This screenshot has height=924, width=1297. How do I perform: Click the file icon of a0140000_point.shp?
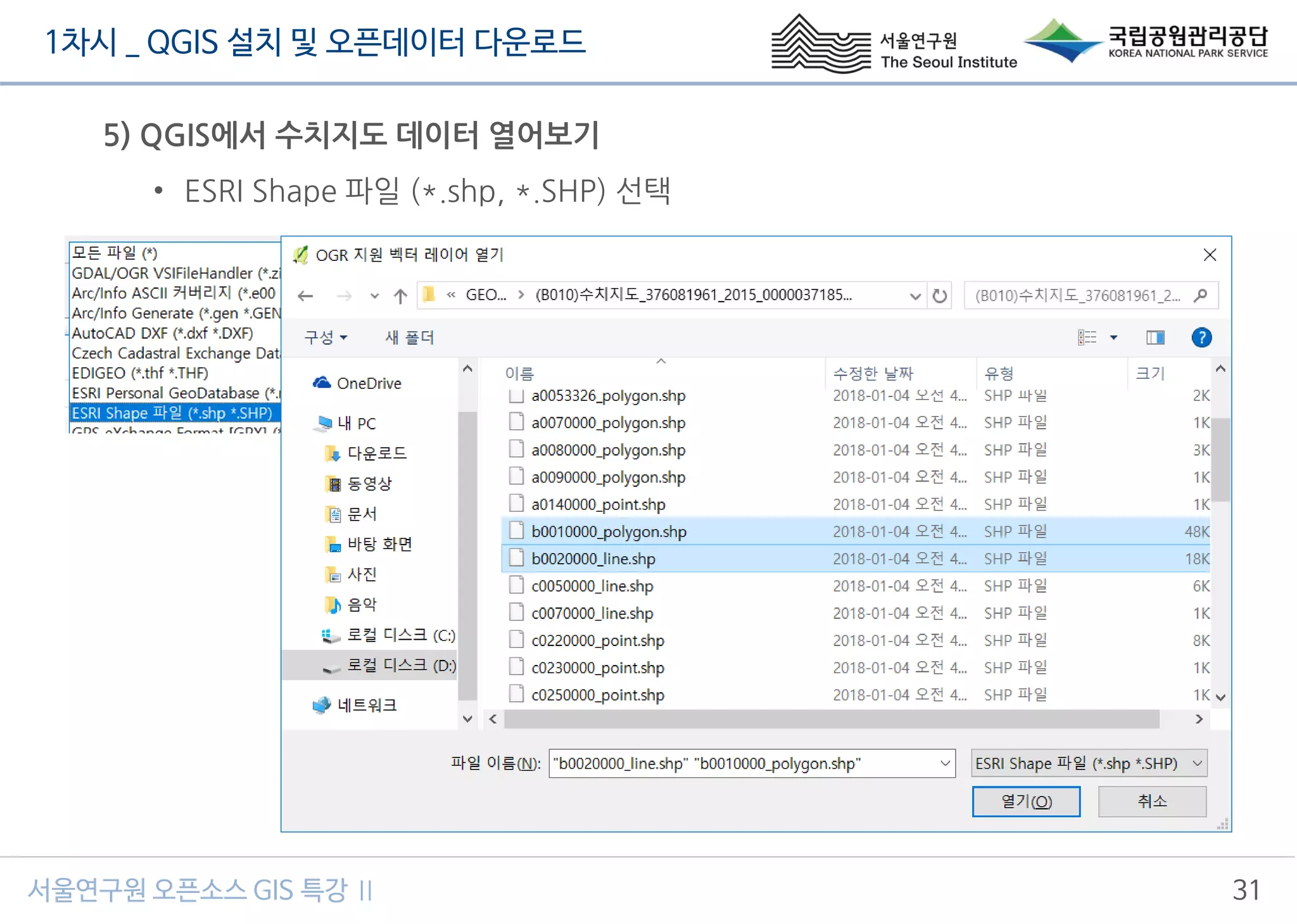tap(517, 503)
